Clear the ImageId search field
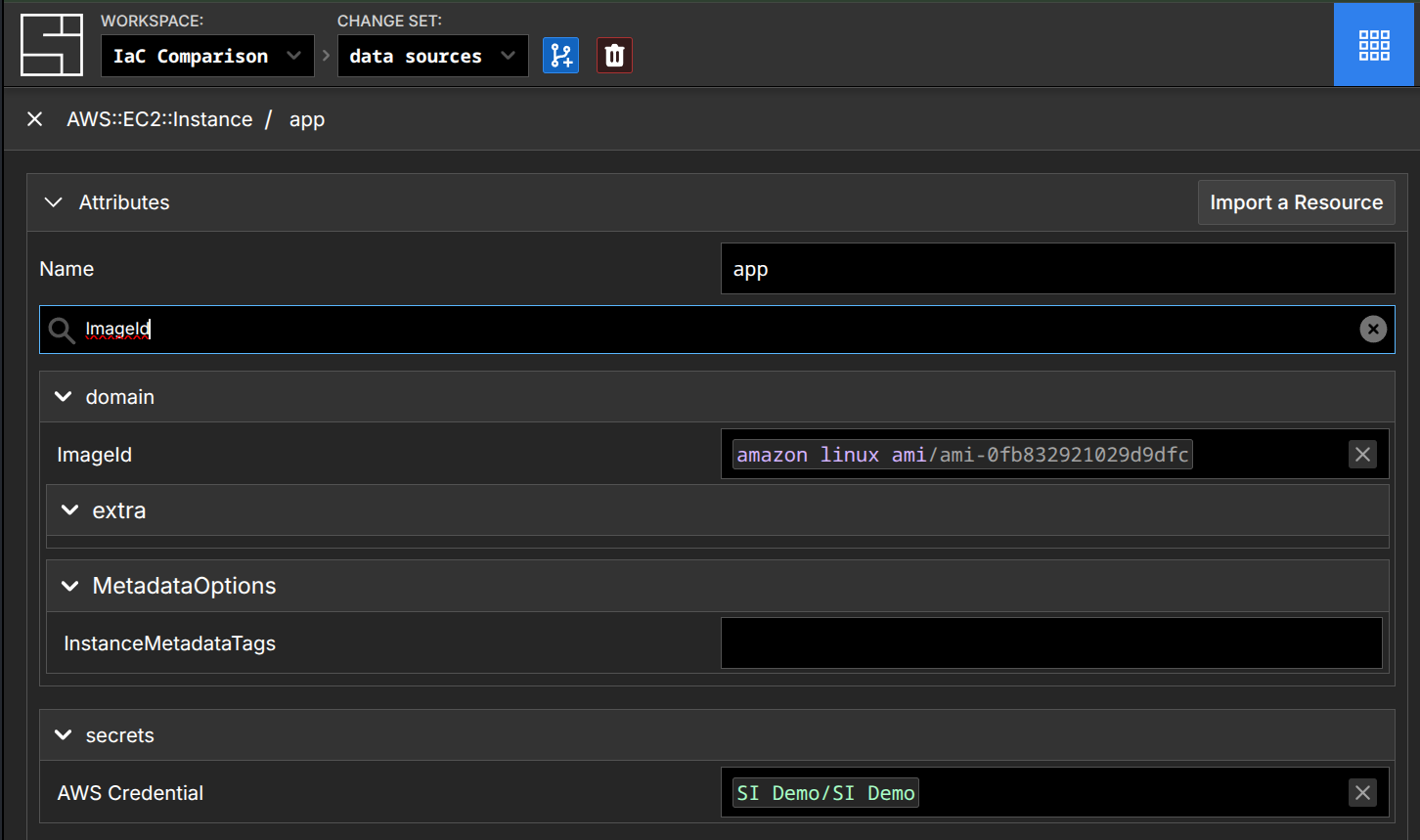 1372,330
